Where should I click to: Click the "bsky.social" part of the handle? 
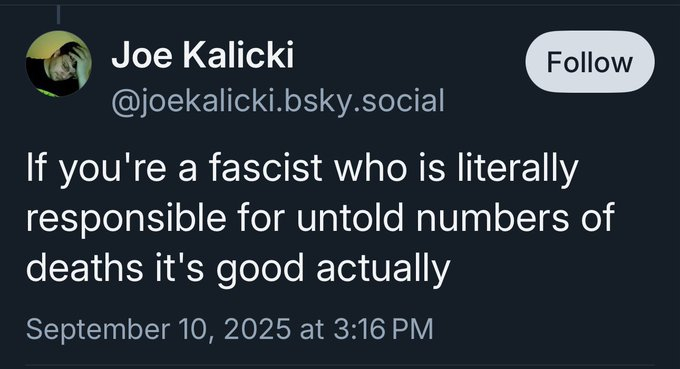pyautogui.click(x=365, y=102)
